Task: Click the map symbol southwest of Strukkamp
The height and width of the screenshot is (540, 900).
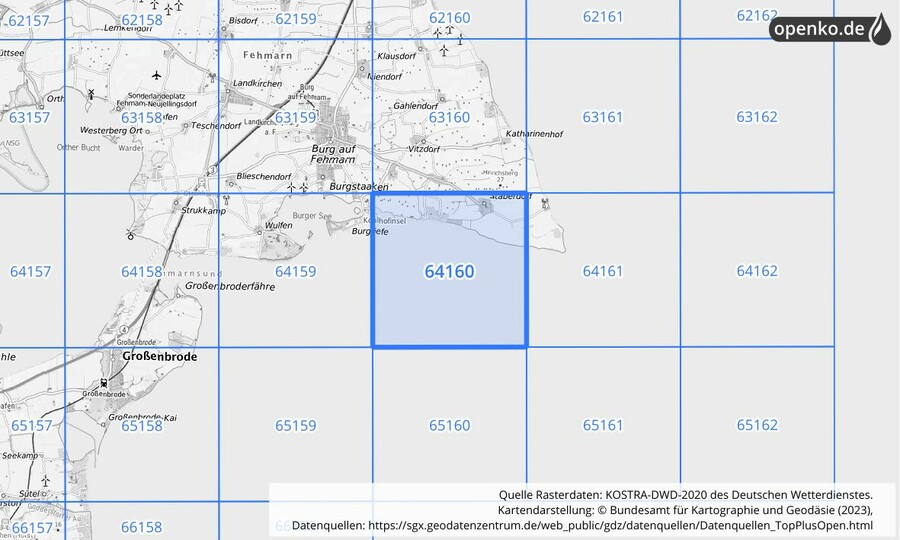Action: tap(130, 234)
